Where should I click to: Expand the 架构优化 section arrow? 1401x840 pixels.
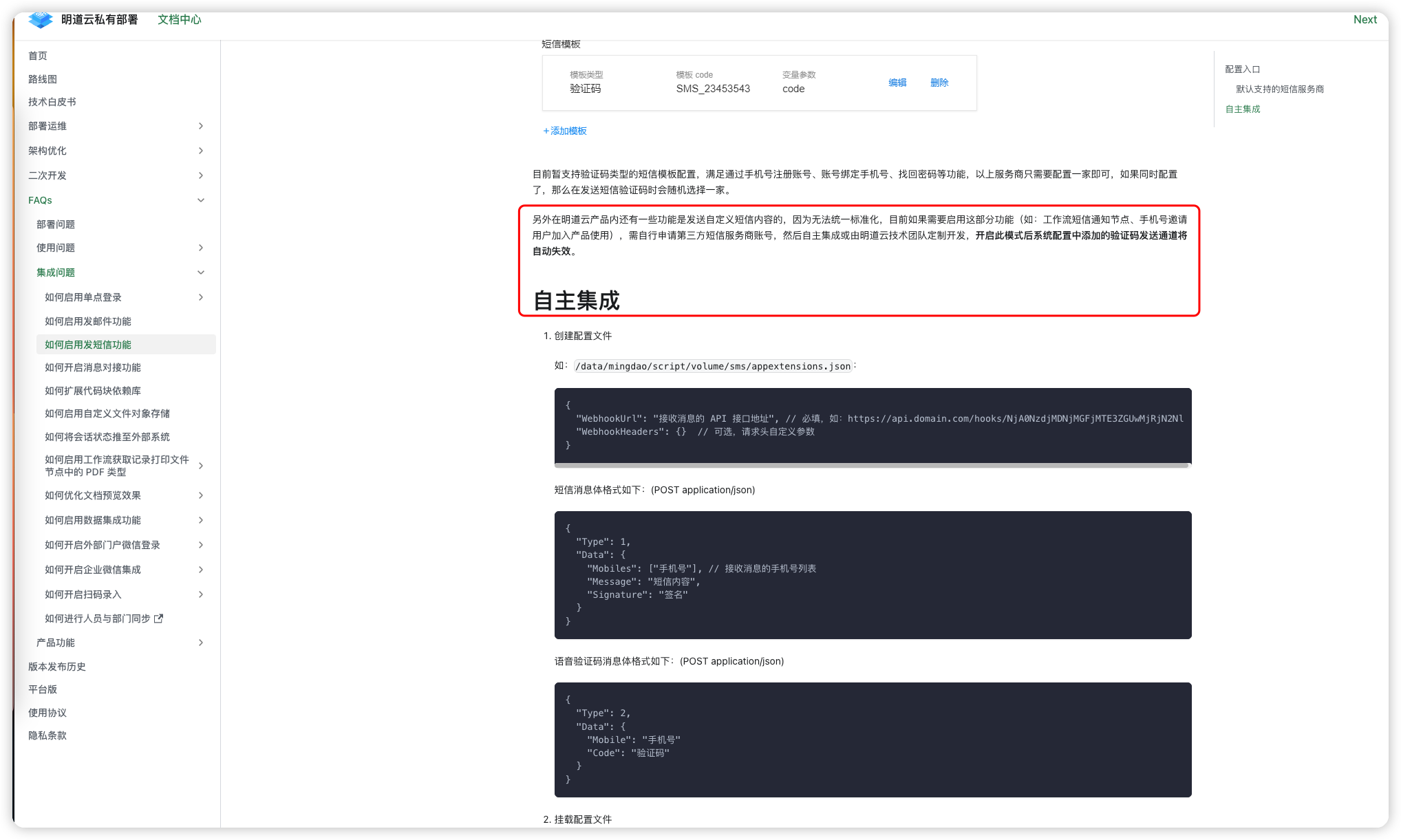click(x=201, y=151)
